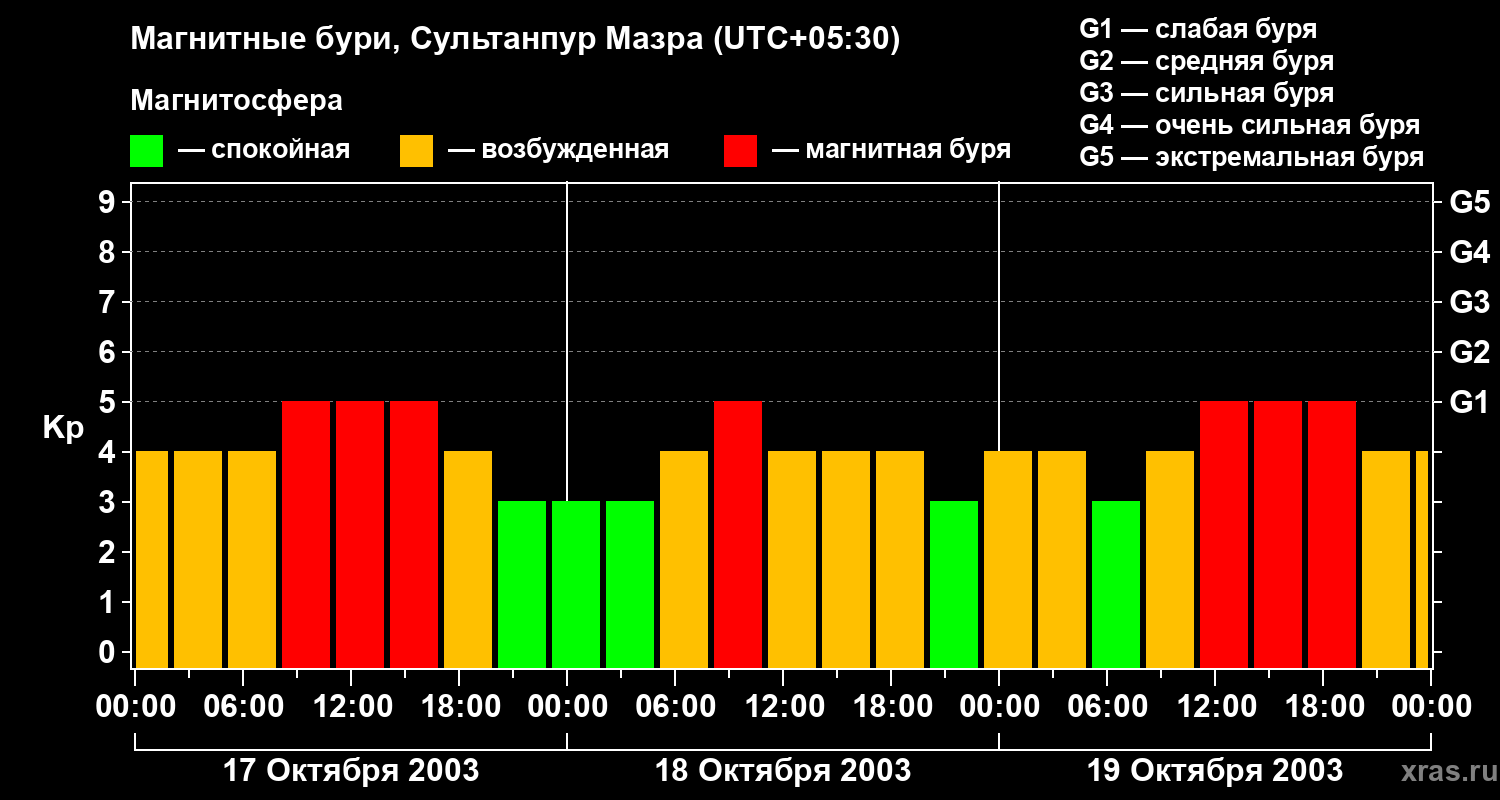The image size is (1500, 800).
Task: Click the '— магнитная буря' legend label
Action: click(891, 150)
